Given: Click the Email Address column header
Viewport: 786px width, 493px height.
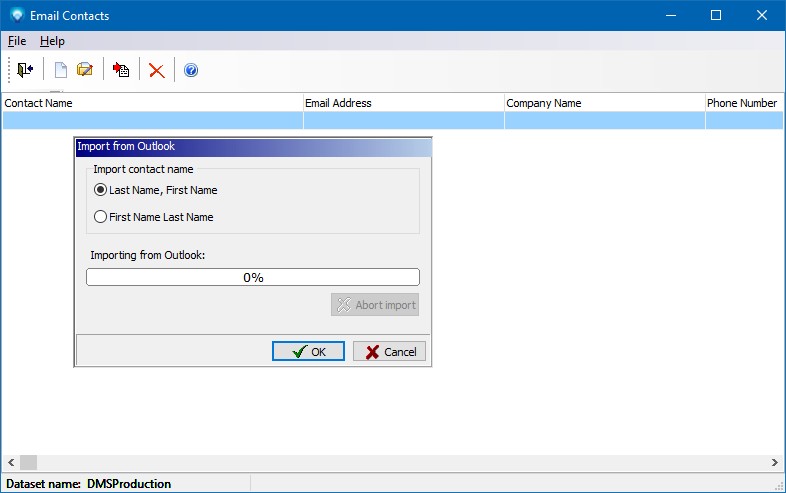Looking at the screenshot, I should (x=403, y=103).
